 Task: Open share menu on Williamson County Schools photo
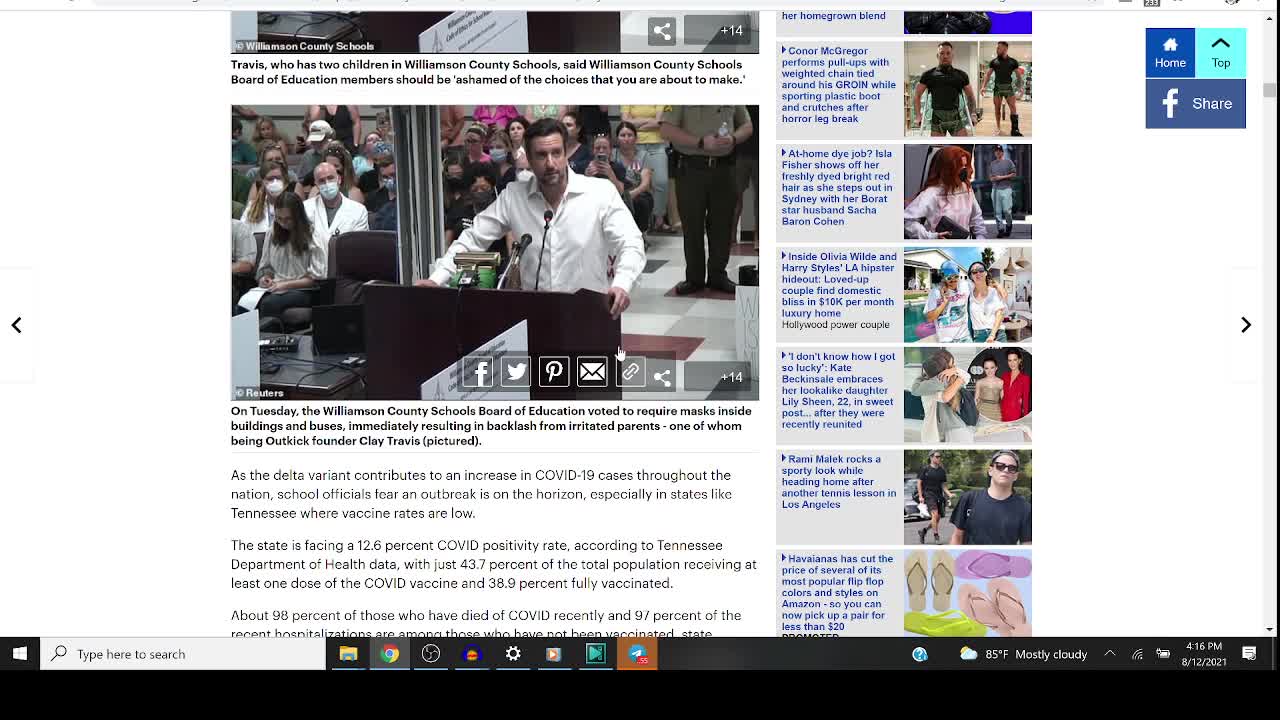(662, 31)
